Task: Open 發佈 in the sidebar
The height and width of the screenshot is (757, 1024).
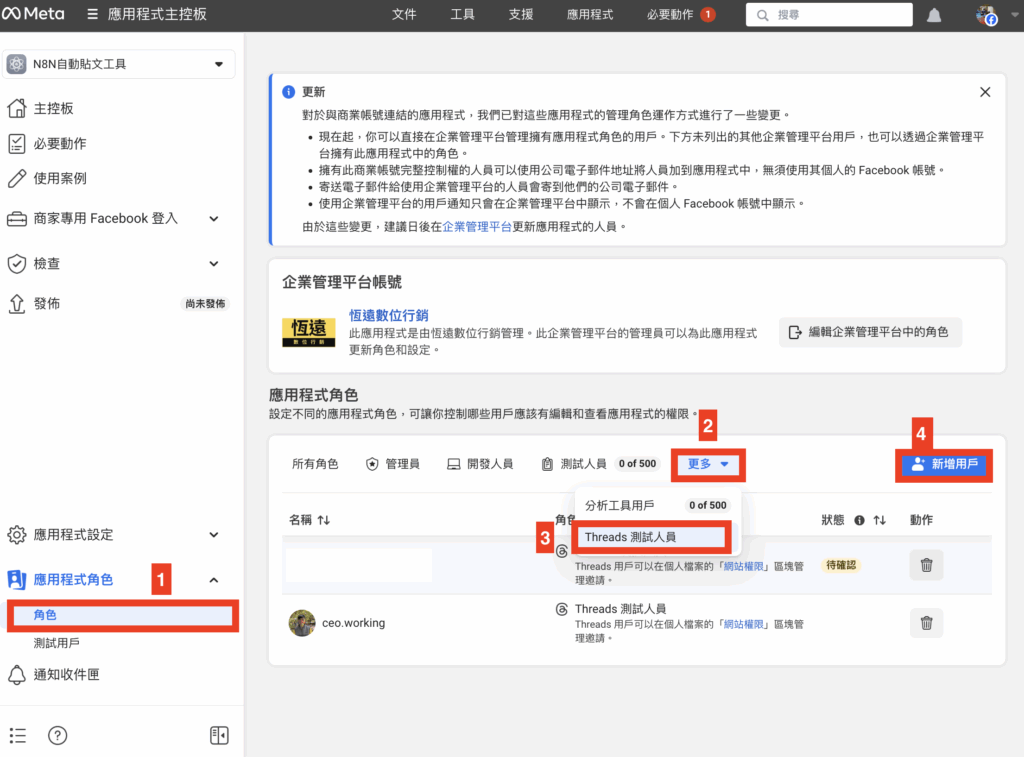Action: click(47, 304)
